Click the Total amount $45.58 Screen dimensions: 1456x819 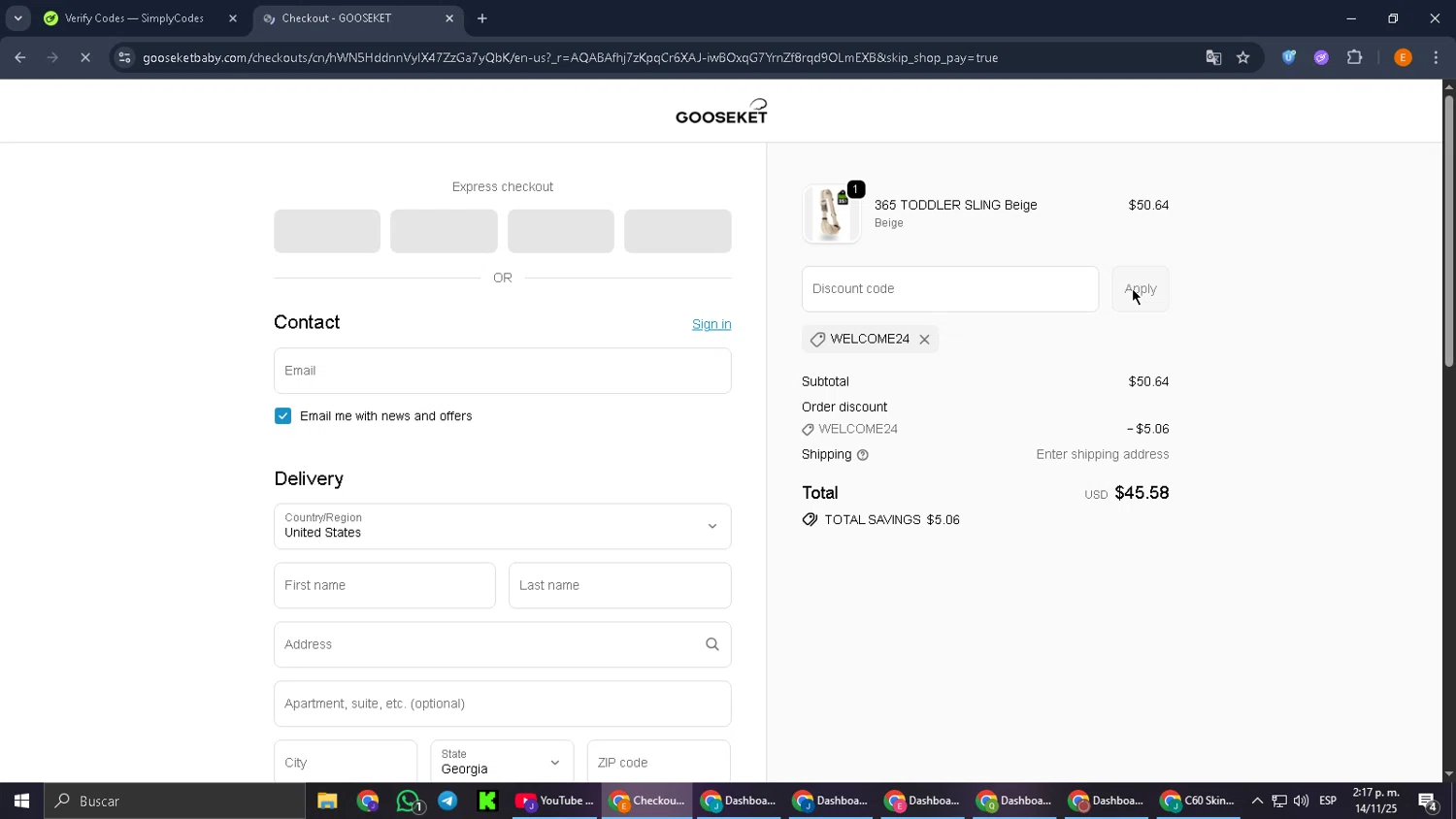pos(1142,493)
